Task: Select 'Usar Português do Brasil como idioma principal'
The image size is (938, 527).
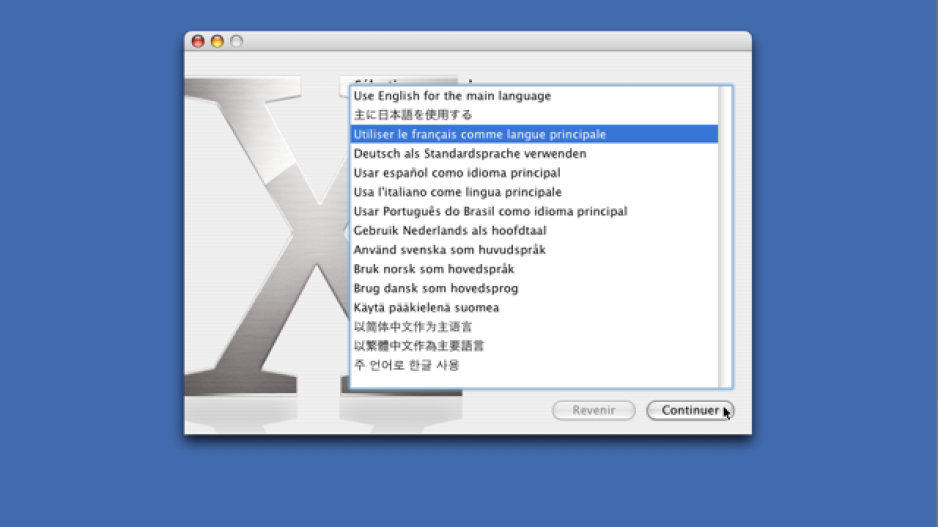Action: pyautogui.click(x=534, y=211)
